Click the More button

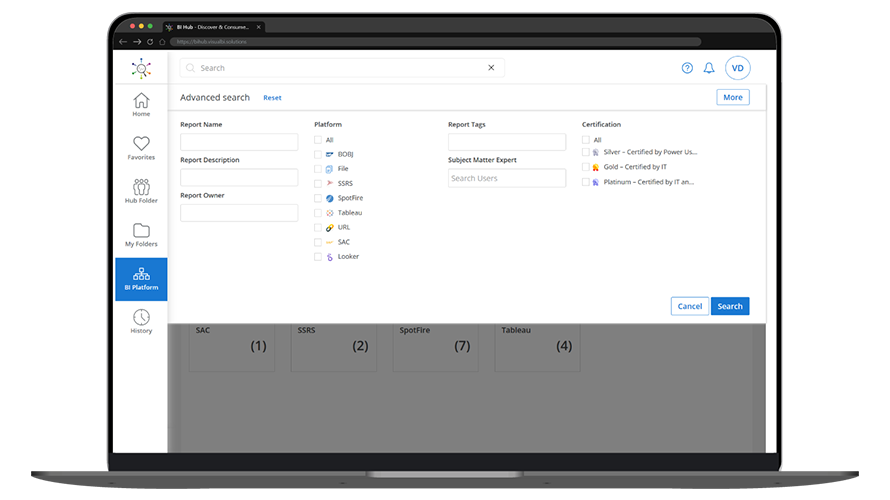[733, 97]
